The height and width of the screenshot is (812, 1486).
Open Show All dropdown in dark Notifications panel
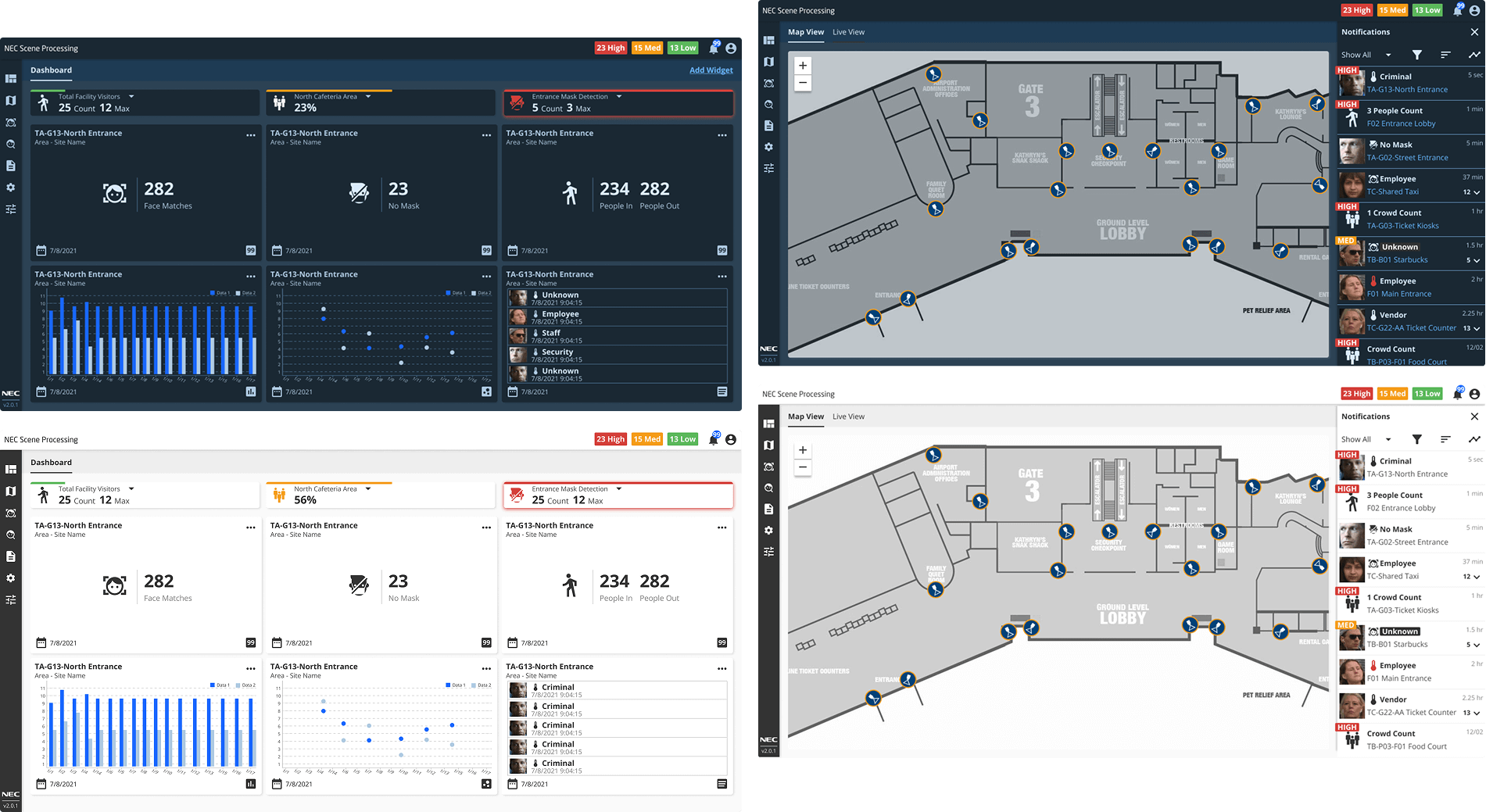(x=1366, y=55)
